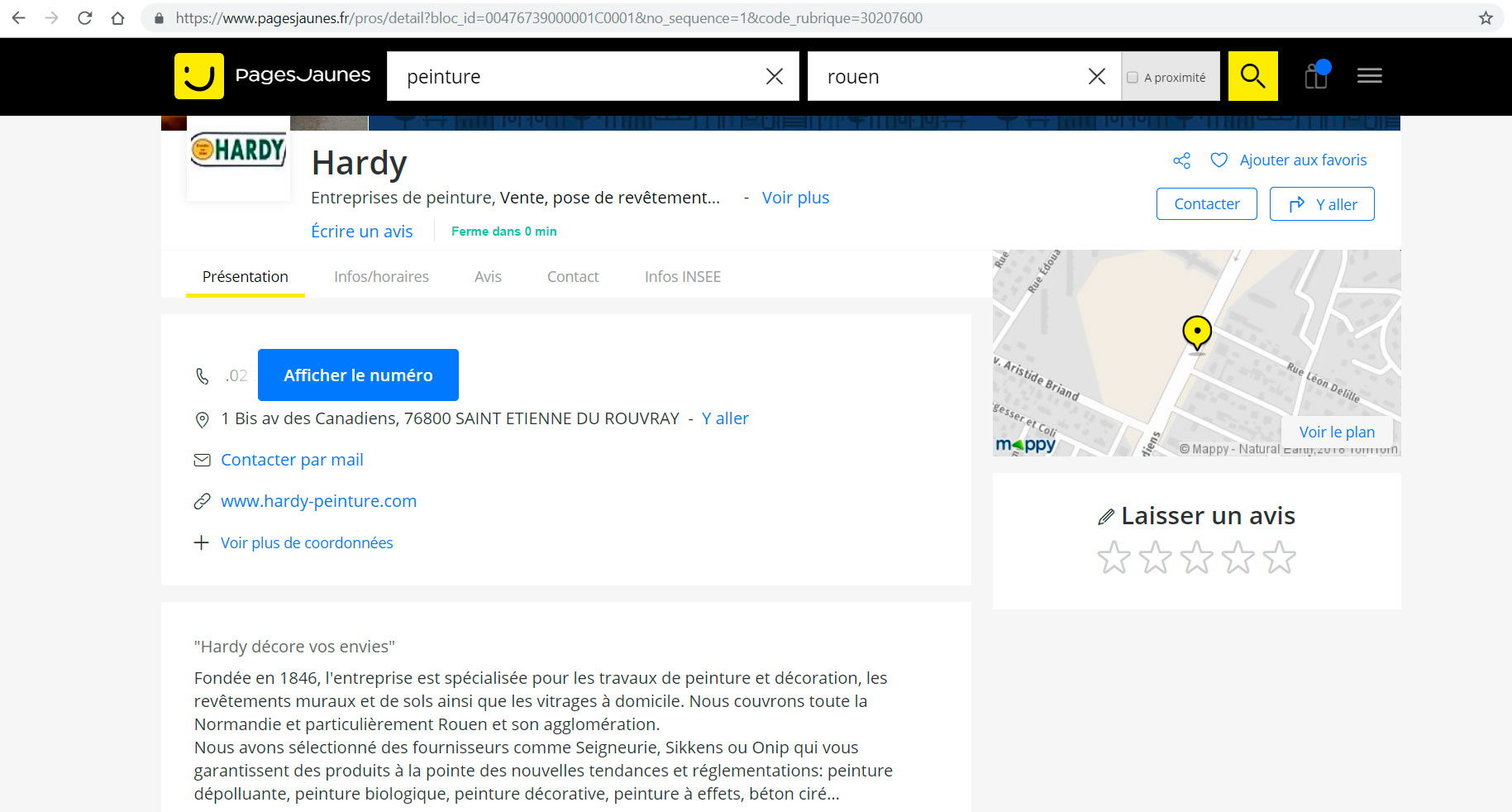This screenshot has width=1512, height=812.
Task: Open the shopping bag notifications icon
Action: [x=1316, y=75]
